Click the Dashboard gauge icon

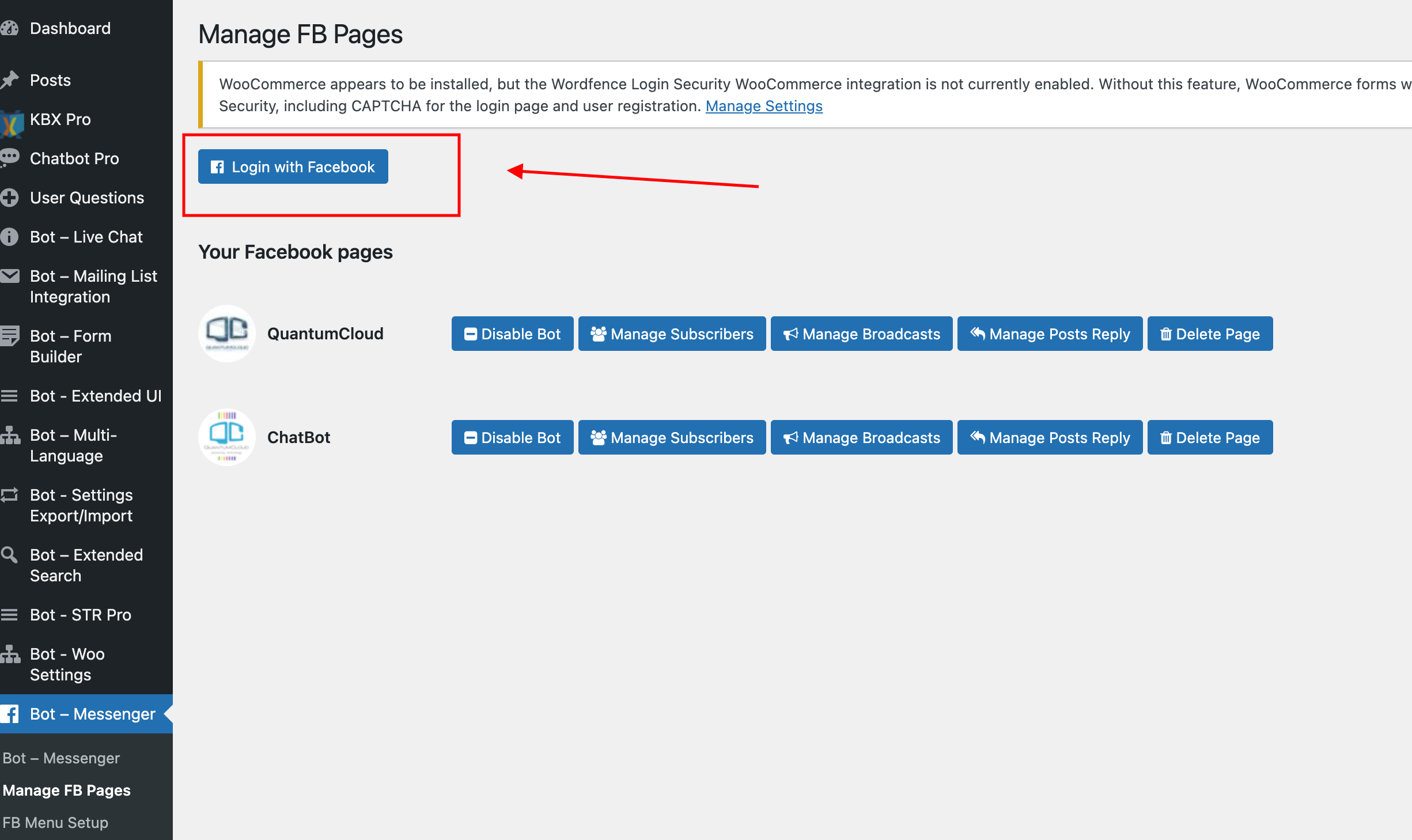[x=9, y=28]
